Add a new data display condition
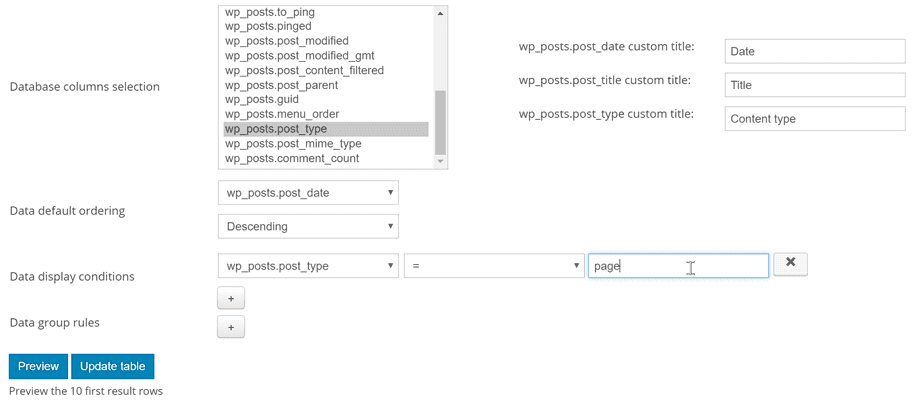Screen dimensions: 920x402 click(230, 298)
